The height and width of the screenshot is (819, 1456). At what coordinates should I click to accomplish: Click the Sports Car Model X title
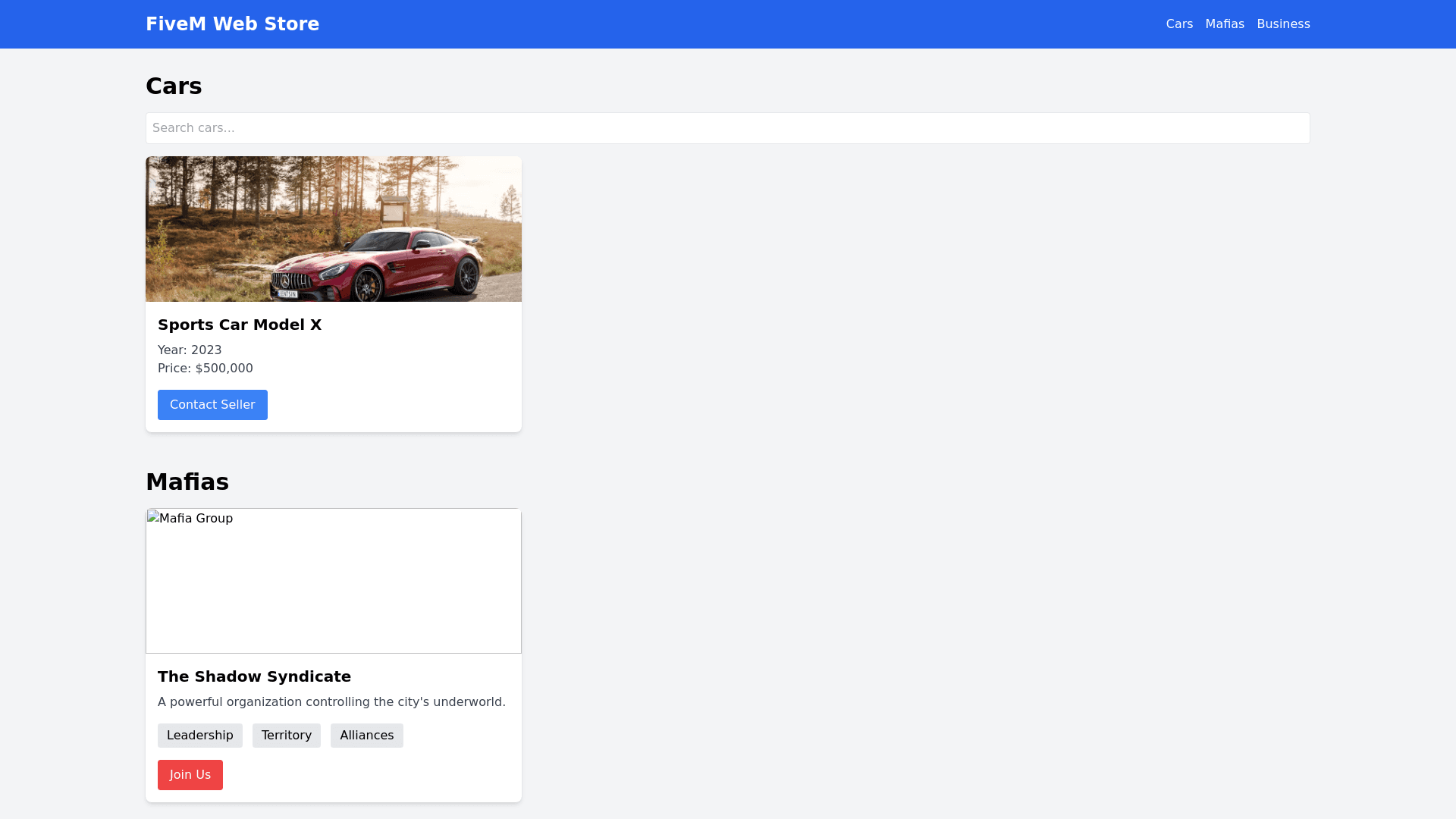coord(240,325)
